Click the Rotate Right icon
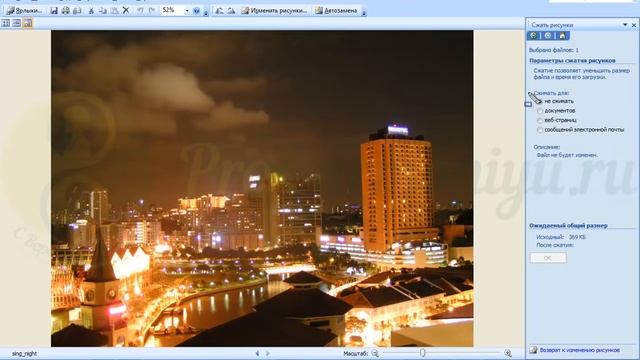 [231, 11]
